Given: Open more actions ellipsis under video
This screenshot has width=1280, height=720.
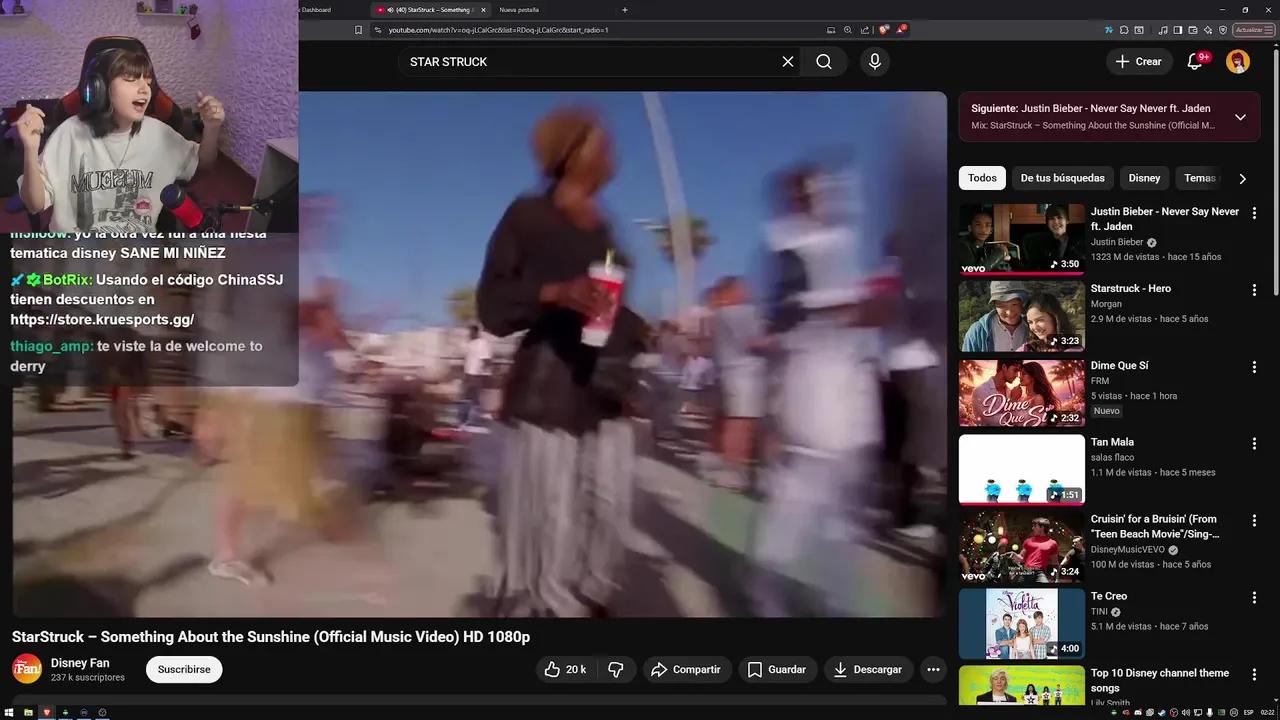Looking at the screenshot, I should 933,670.
